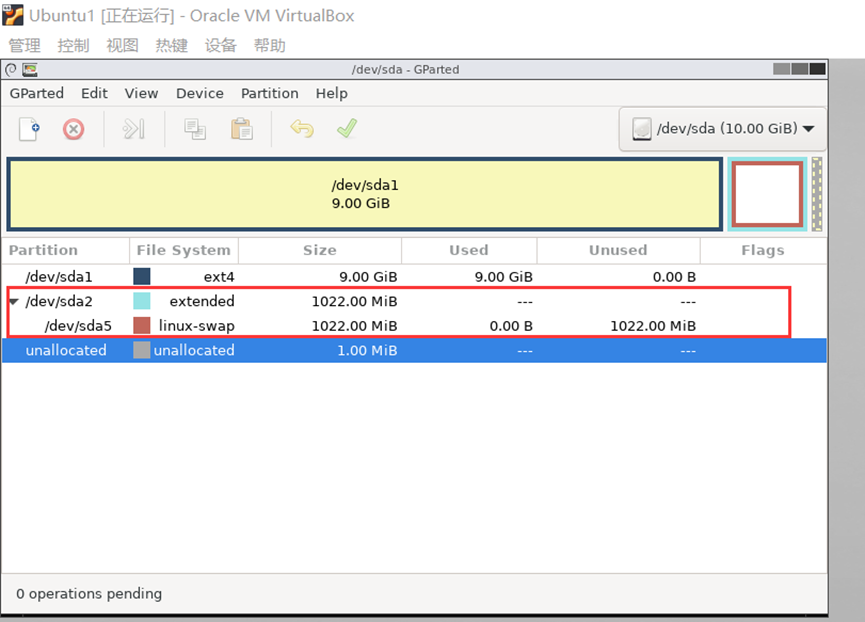Sort by the Size column header

pyautogui.click(x=320, y=250)
